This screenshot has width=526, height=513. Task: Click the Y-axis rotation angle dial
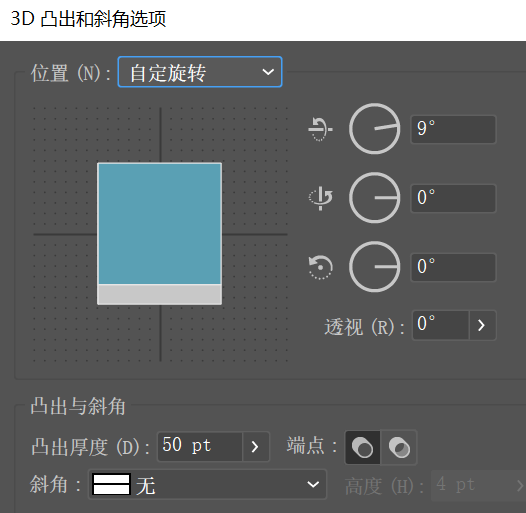click(374, 198)
